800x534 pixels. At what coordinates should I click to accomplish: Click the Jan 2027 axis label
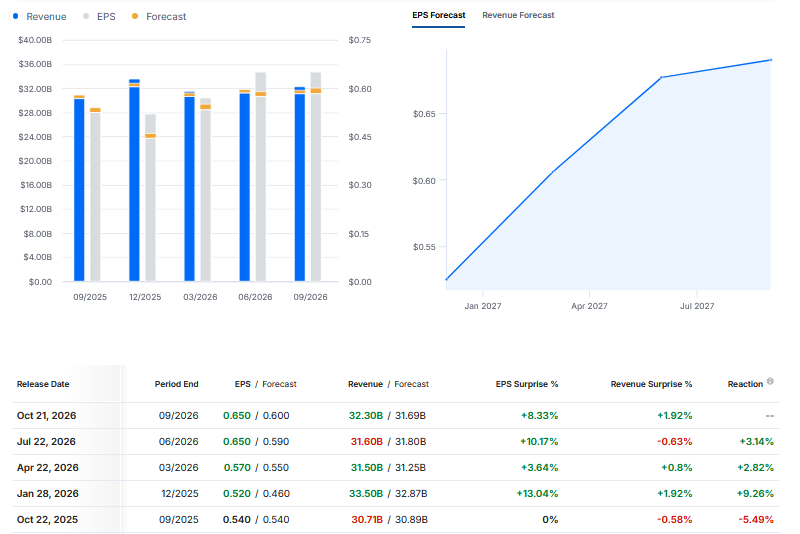tap(483, 306)
